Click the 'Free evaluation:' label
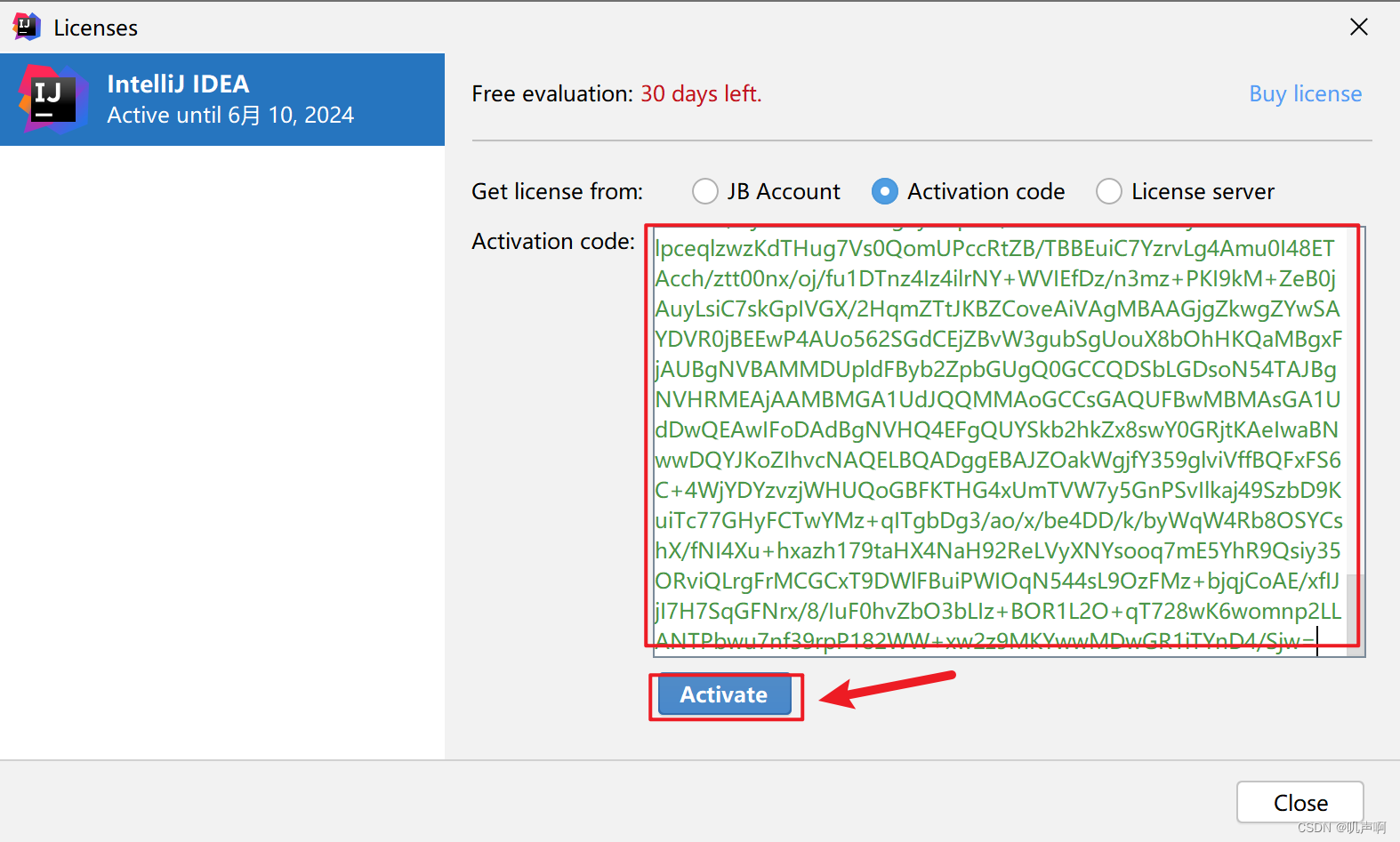 [x=552, y=93]
